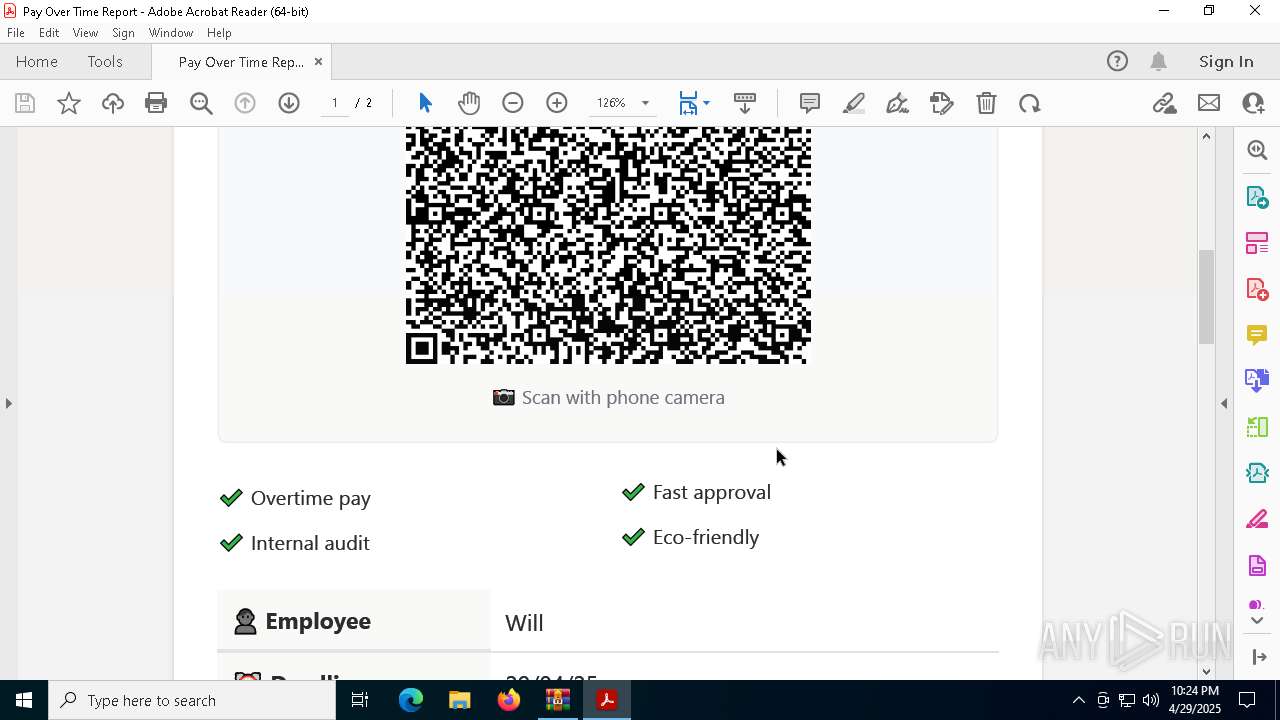Select the Highlight text tool
1280x720 pixels.
(x=854, y=103)
